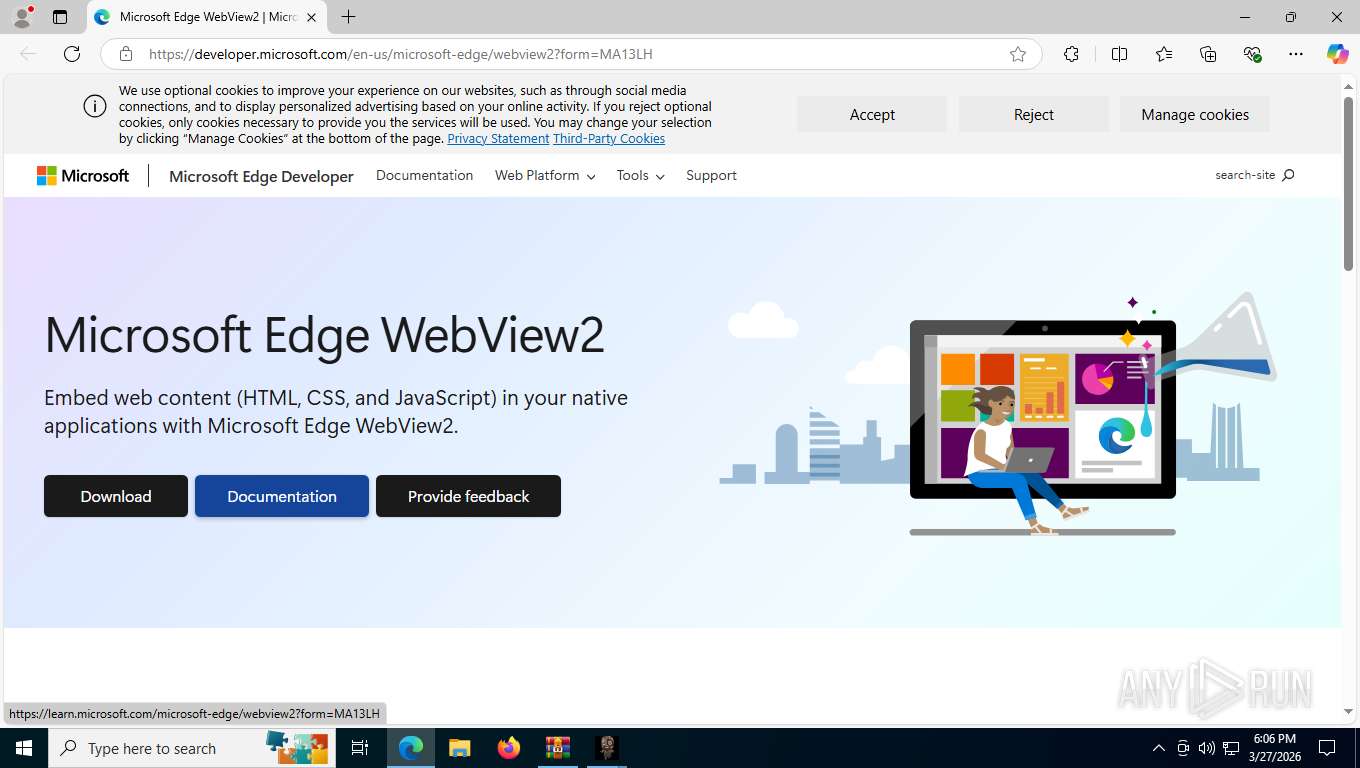Add this page to favorites star
Image resolution: width=1360 pixels, height=768 pixels.
pyautogui.click(x=1018, y=54)
